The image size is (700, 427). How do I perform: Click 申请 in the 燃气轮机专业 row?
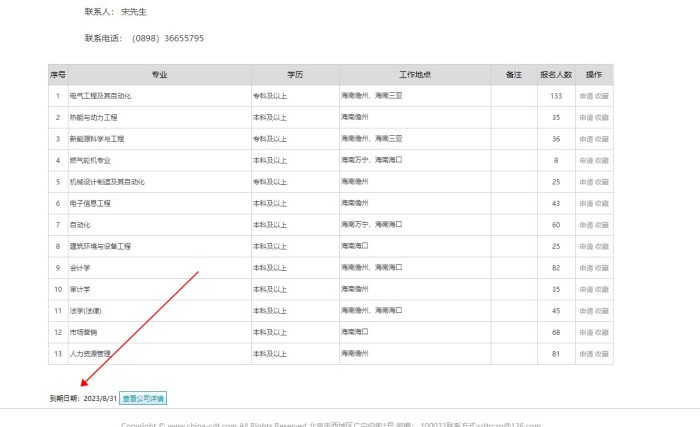[585, 160]
